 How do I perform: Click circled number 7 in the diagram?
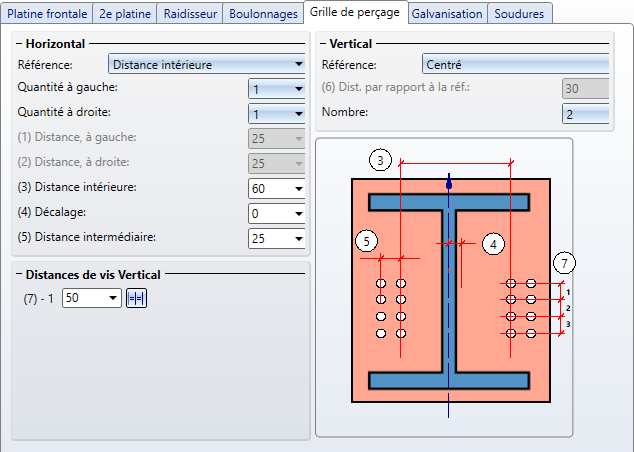[566, 263]
